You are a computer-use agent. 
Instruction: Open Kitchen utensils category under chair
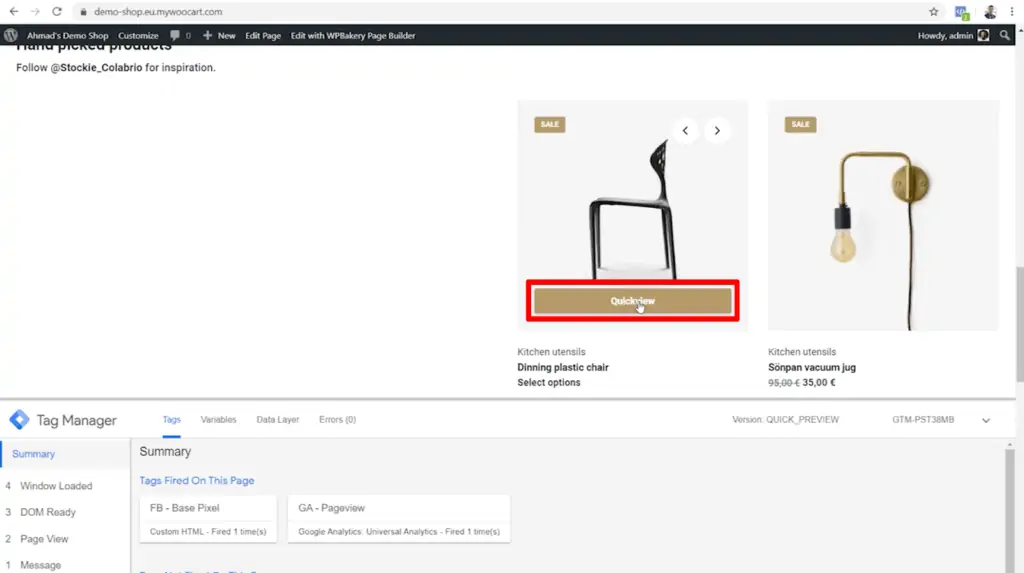(x=551, y=352)
